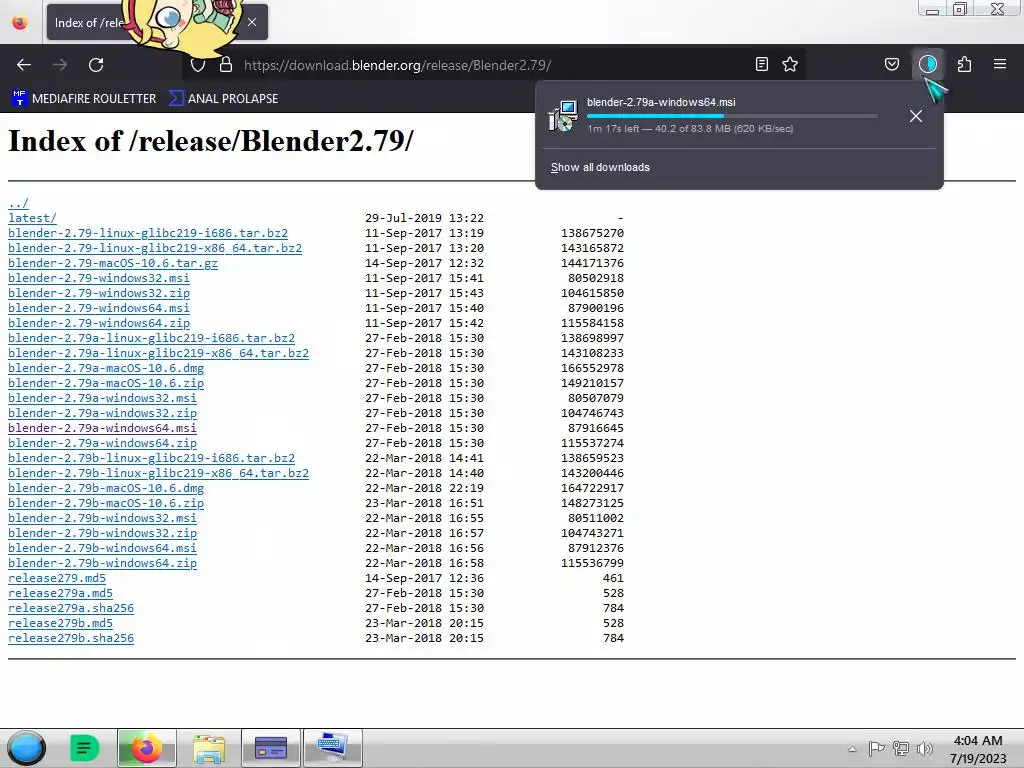
Task: Click the Firefox taskbar icon
Action: click(147, 748)
